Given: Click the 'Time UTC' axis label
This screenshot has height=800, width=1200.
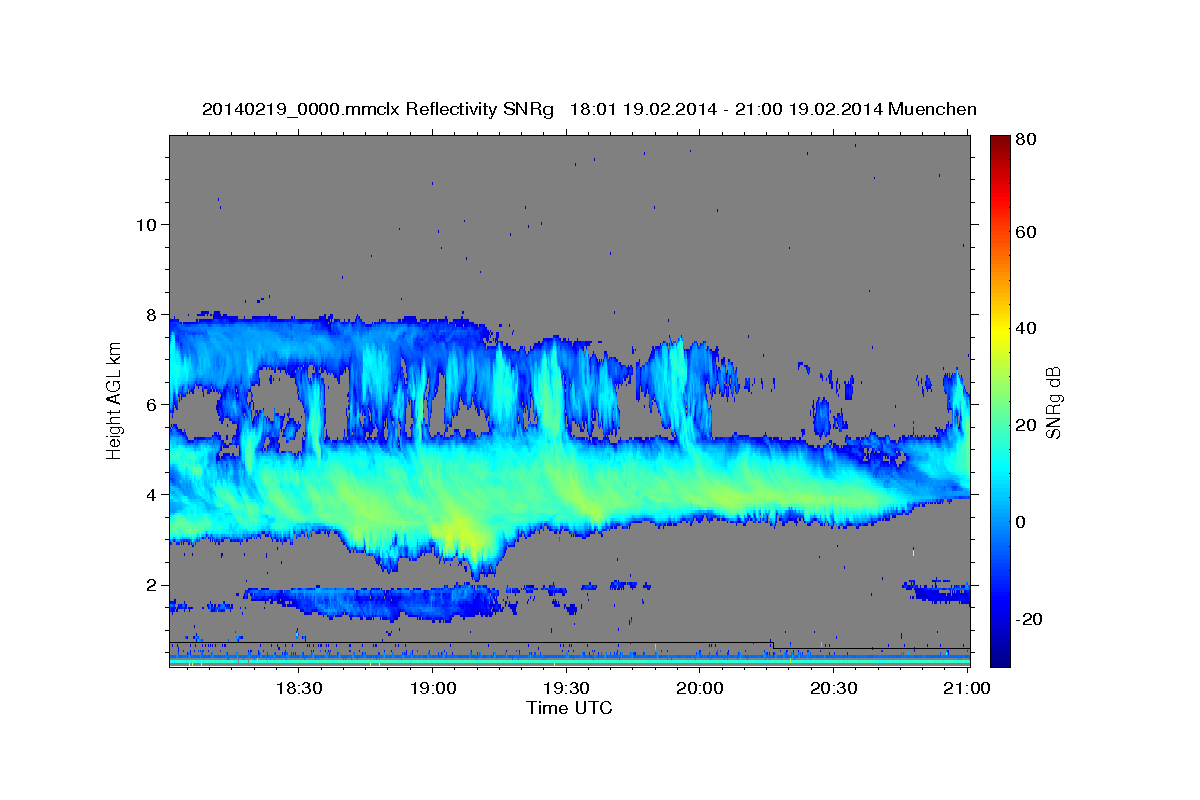Looking at the screenshot, I should [x=569, y=708].
